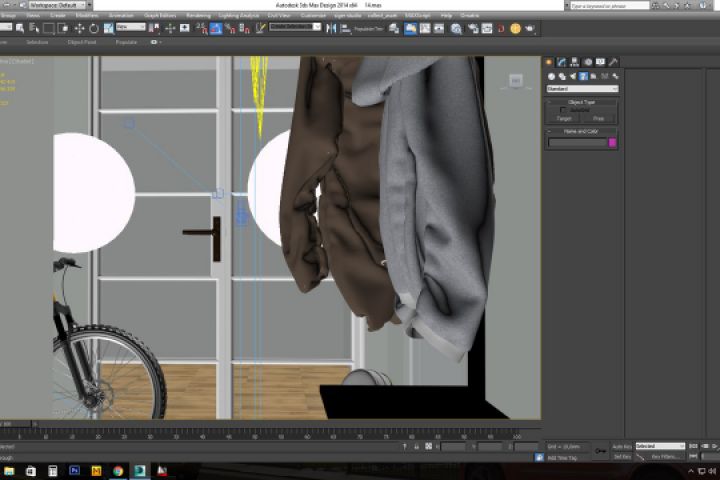Collapse the Object Type rollout
Viewport: 720px width, 480px height.
pyautogui.click(x=581, y=102)
